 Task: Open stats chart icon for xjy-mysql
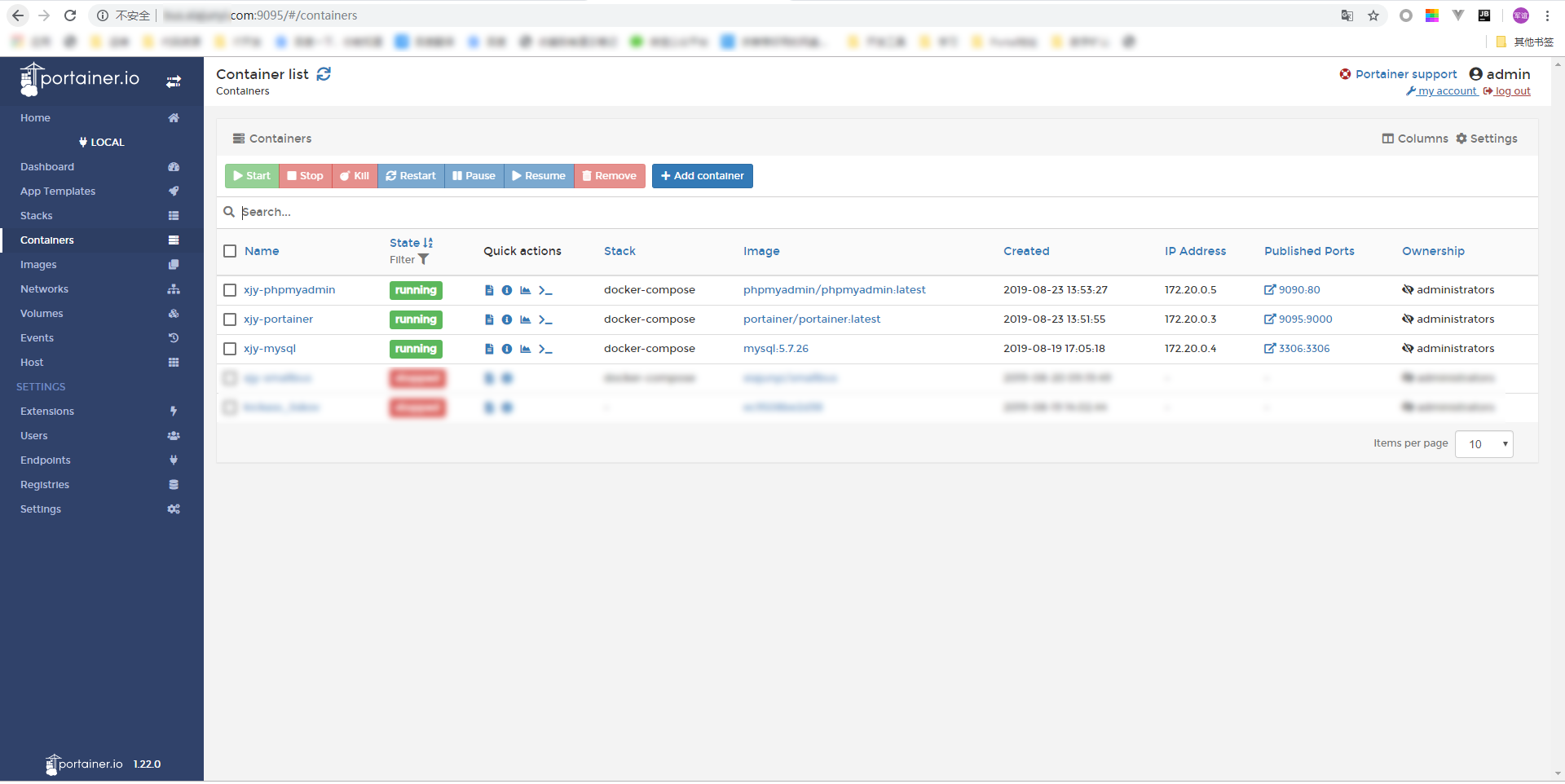click(x=526, y=349)
